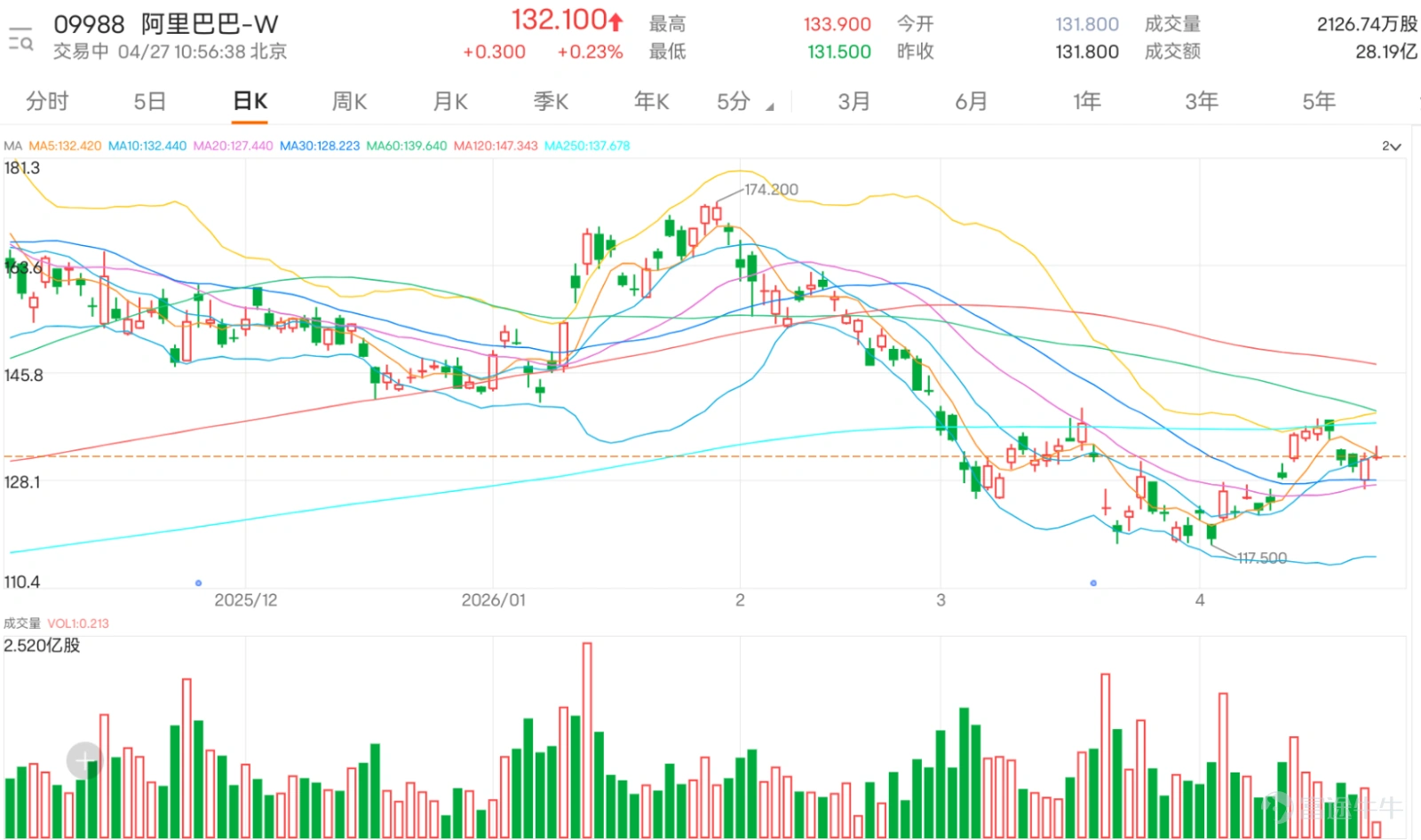
Task: Choose the 3月 time range
Action: [x=853, y=101]
